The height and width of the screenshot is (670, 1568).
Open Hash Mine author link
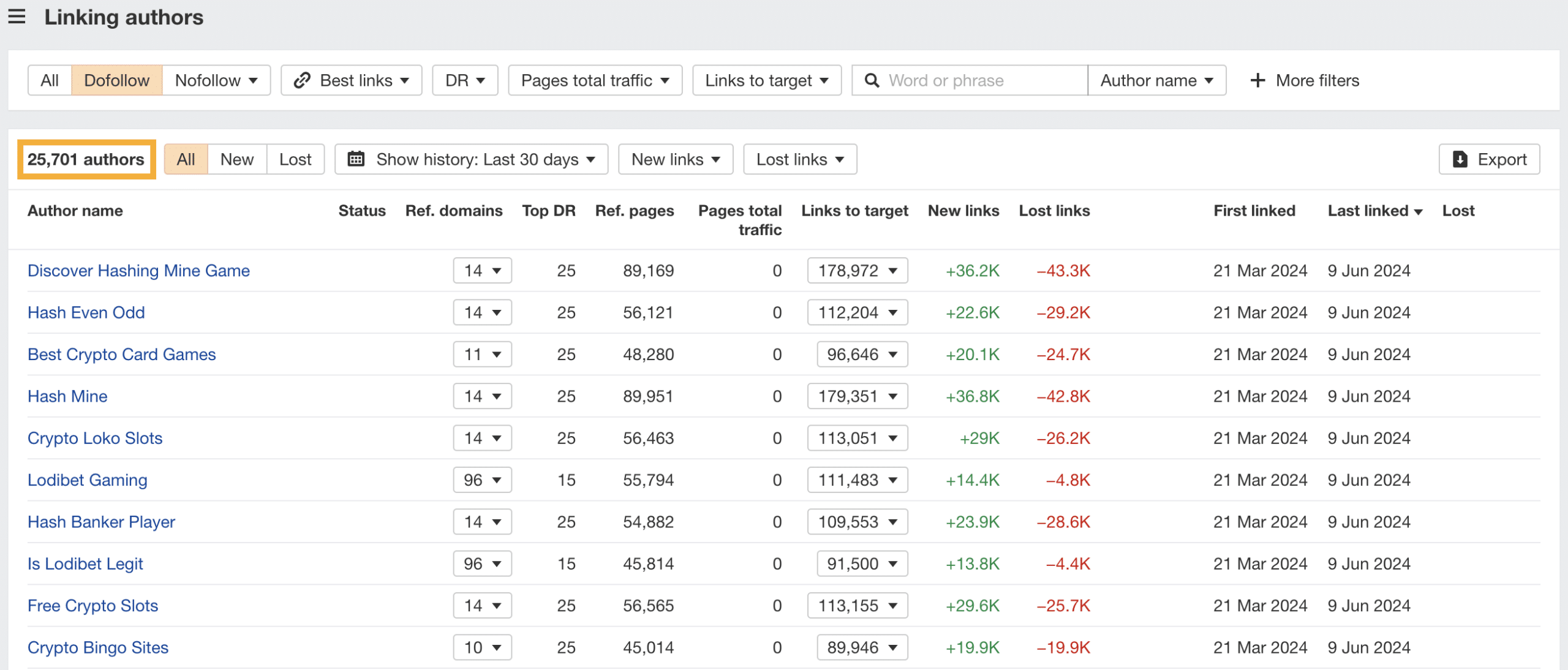pyautogui.click(x=67, y=396)
